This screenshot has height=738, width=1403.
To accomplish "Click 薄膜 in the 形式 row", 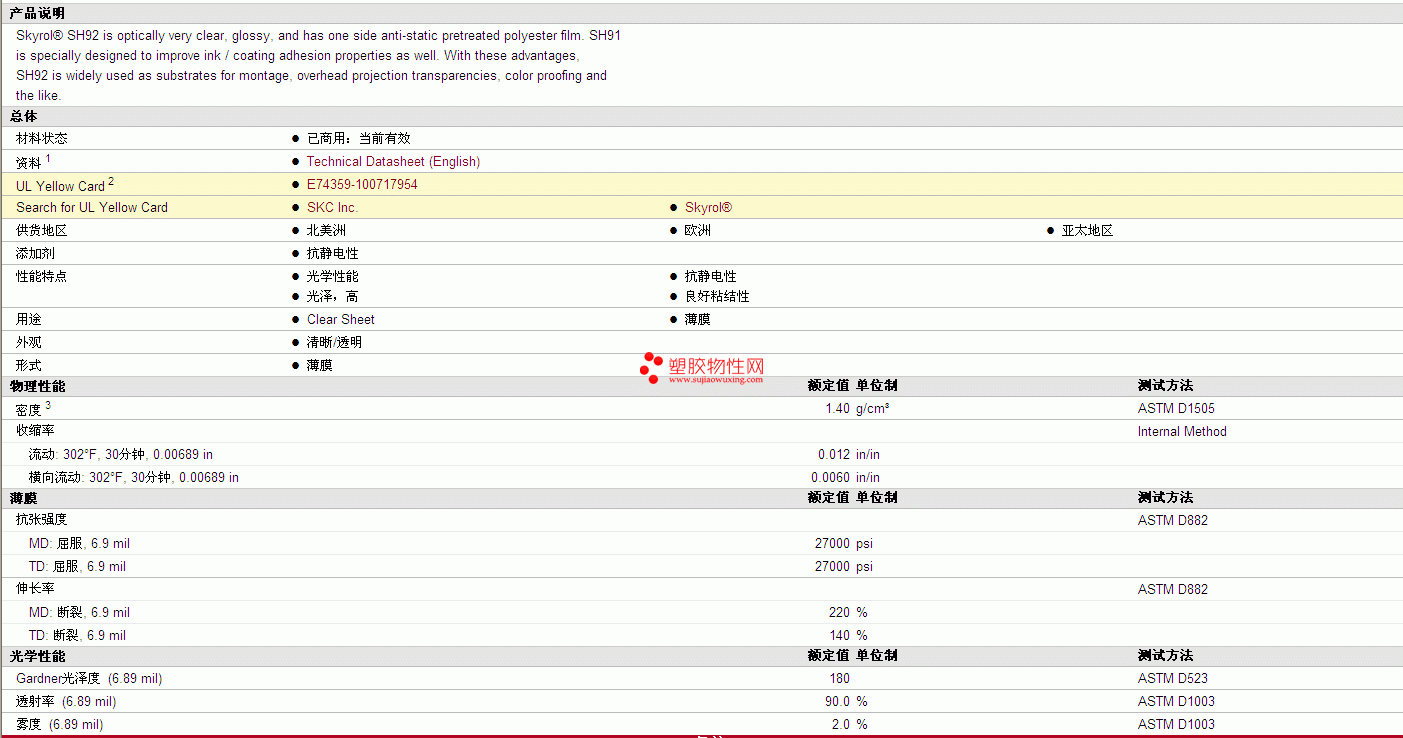I will [320, 365].
